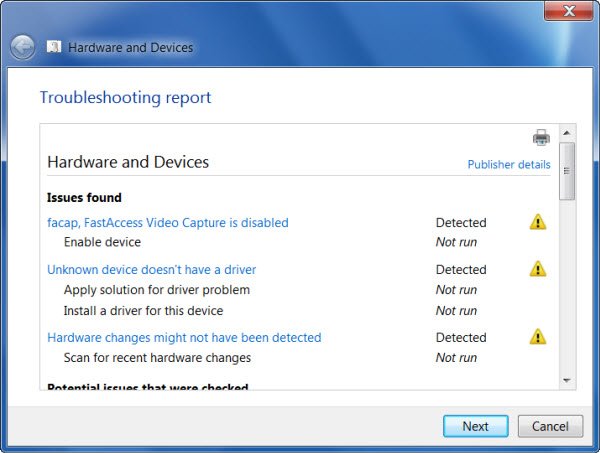Image resolution: width=600 pixels, height=453 pixels.
Task: Click the printer icon in the report
Action: [x=541, y=138]
